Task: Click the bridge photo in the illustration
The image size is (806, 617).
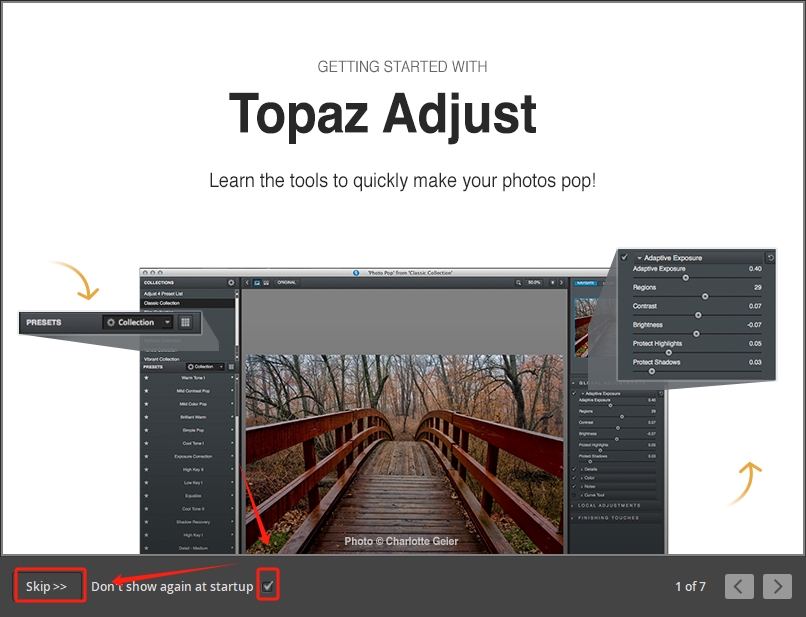Action: coord(405,453)
